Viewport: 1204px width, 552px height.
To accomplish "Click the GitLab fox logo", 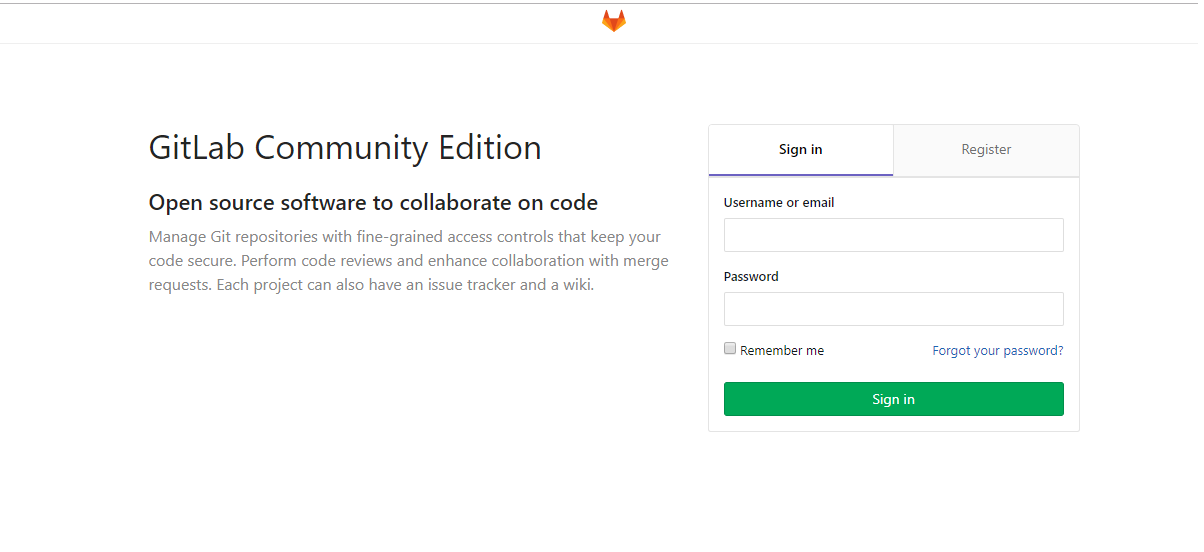I will (x=614, y=21).
